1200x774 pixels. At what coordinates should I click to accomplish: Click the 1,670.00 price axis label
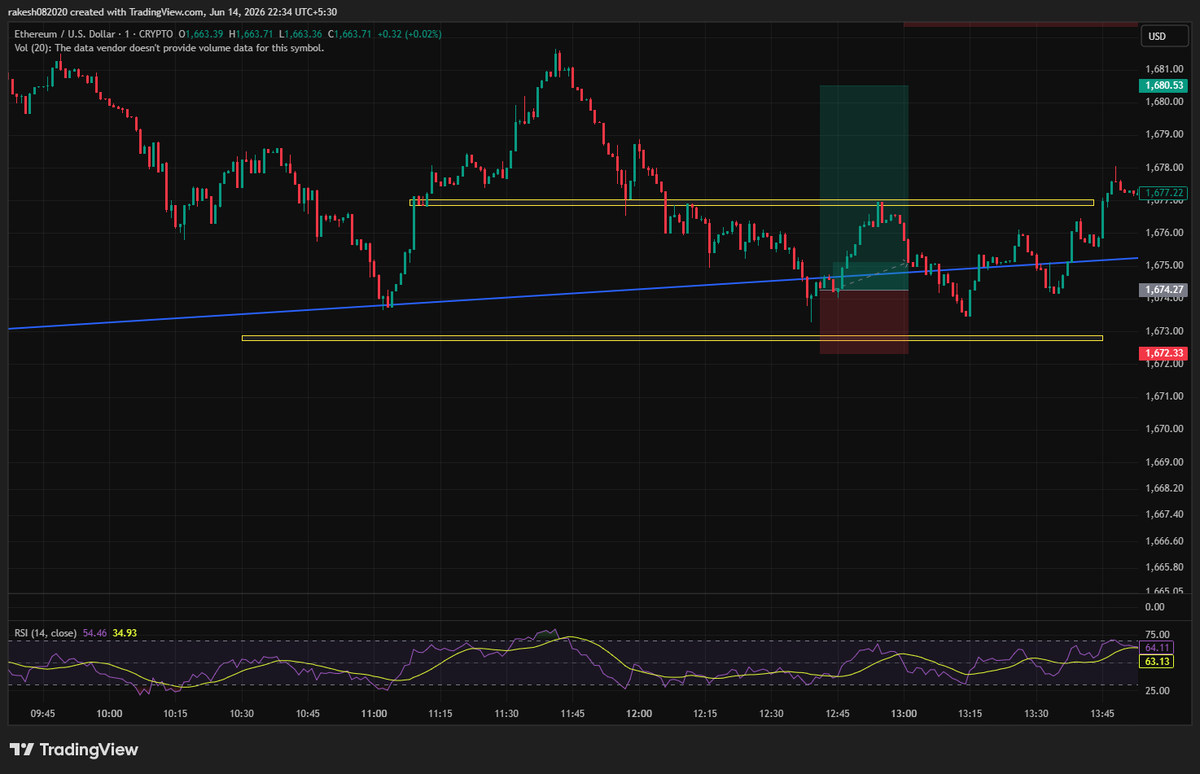click(1164, 430)
